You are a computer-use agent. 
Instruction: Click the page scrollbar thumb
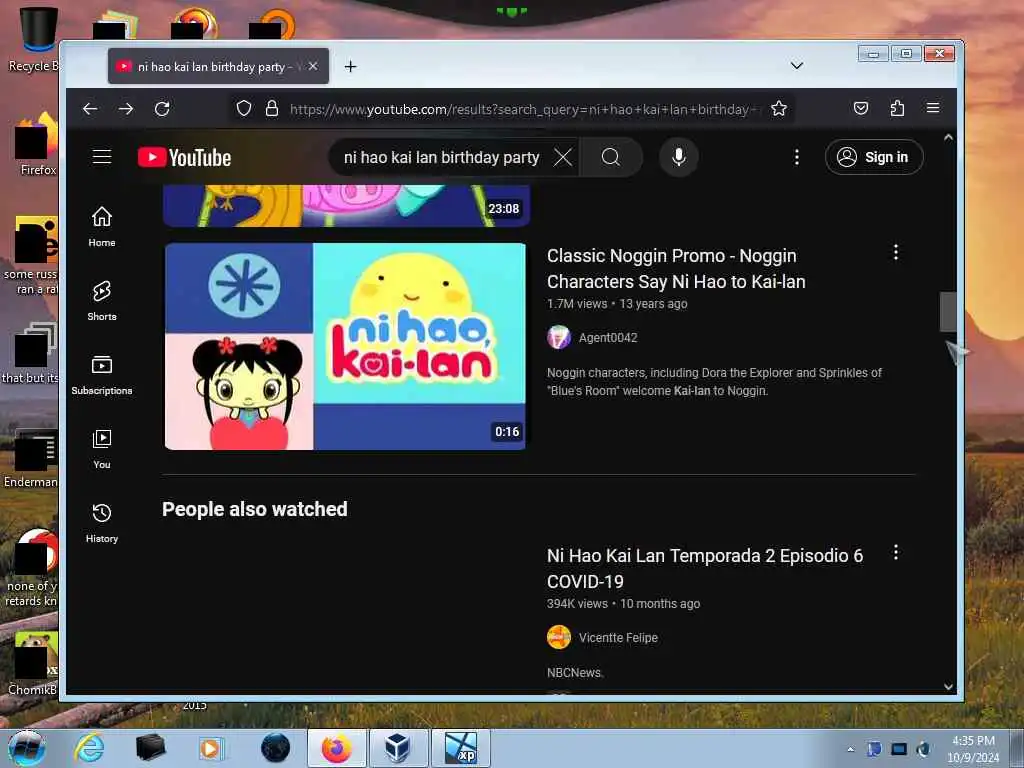click(x=948, y=312)
